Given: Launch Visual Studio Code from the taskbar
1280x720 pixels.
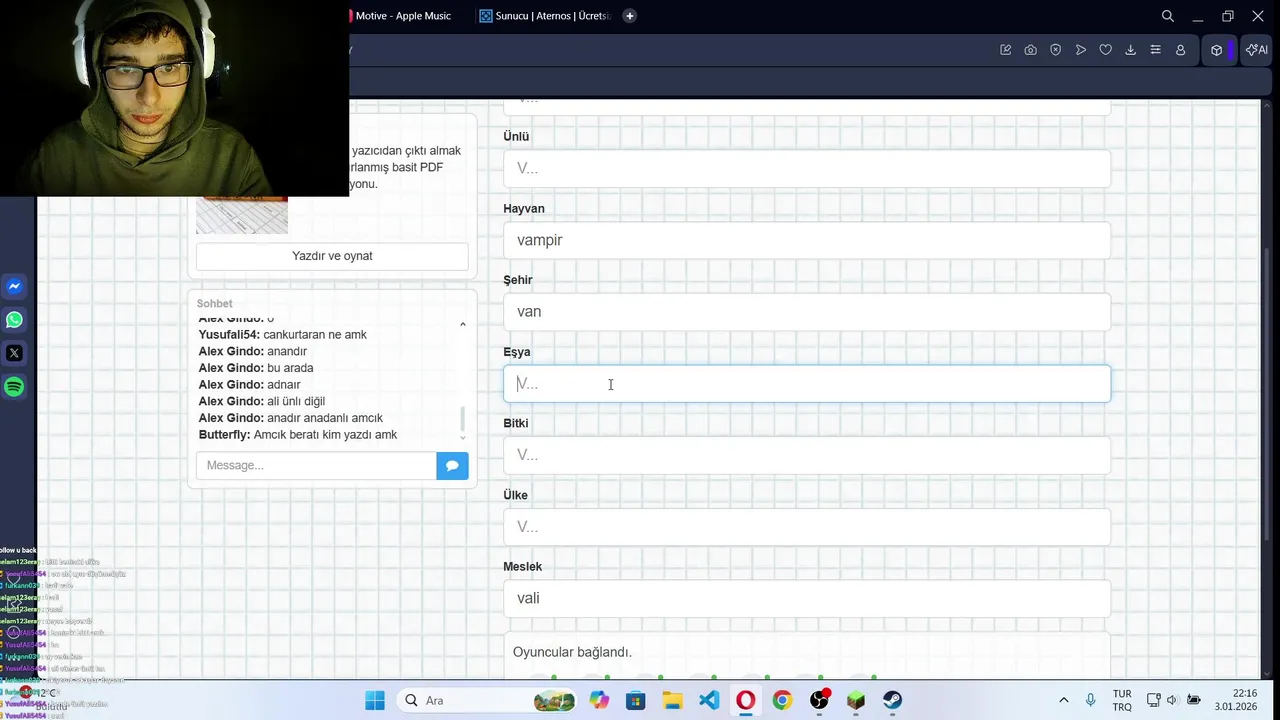Looking at the screenshot, I should tap(709, 701).
